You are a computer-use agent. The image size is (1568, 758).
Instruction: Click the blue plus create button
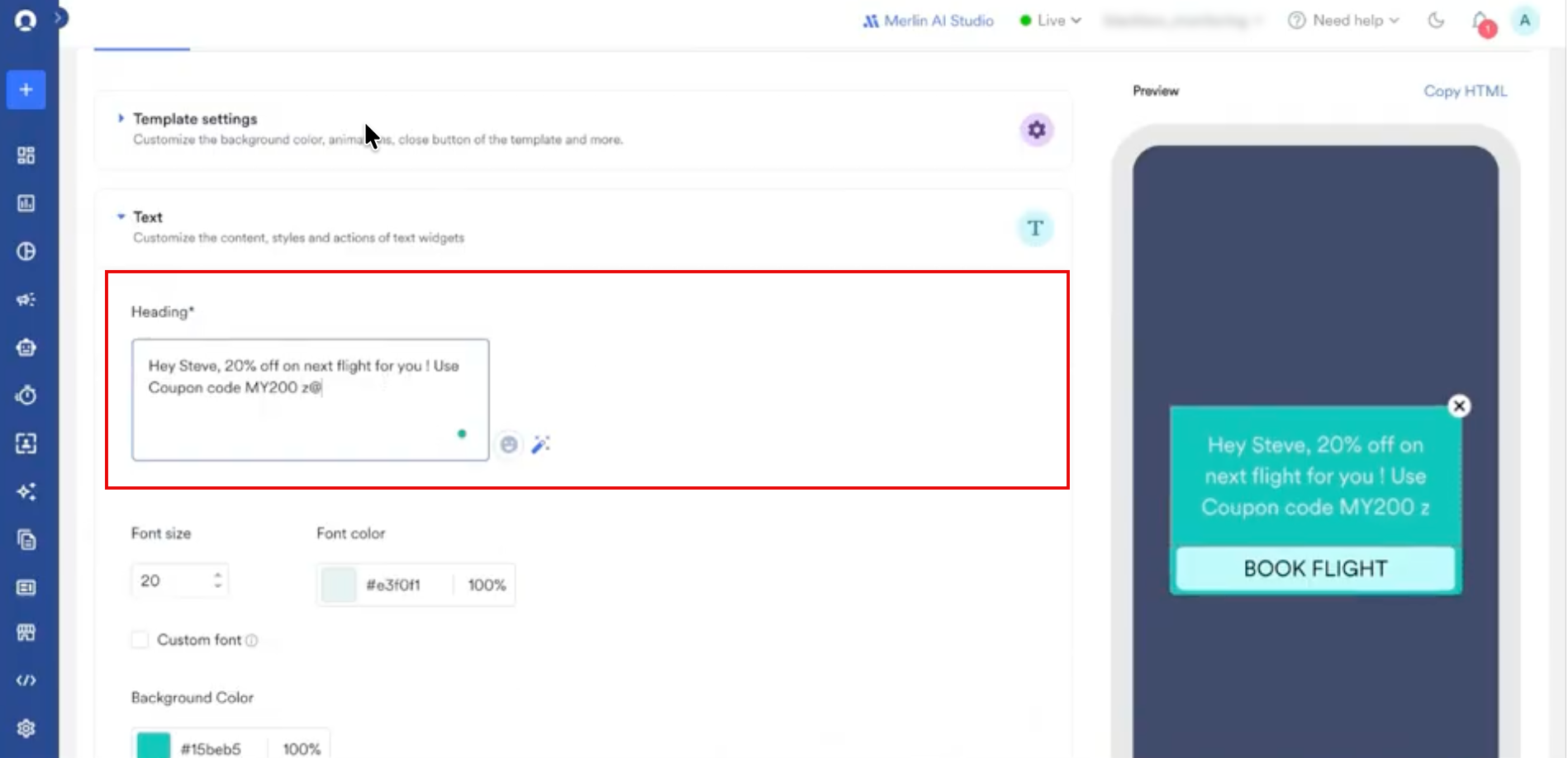point(26,89)
